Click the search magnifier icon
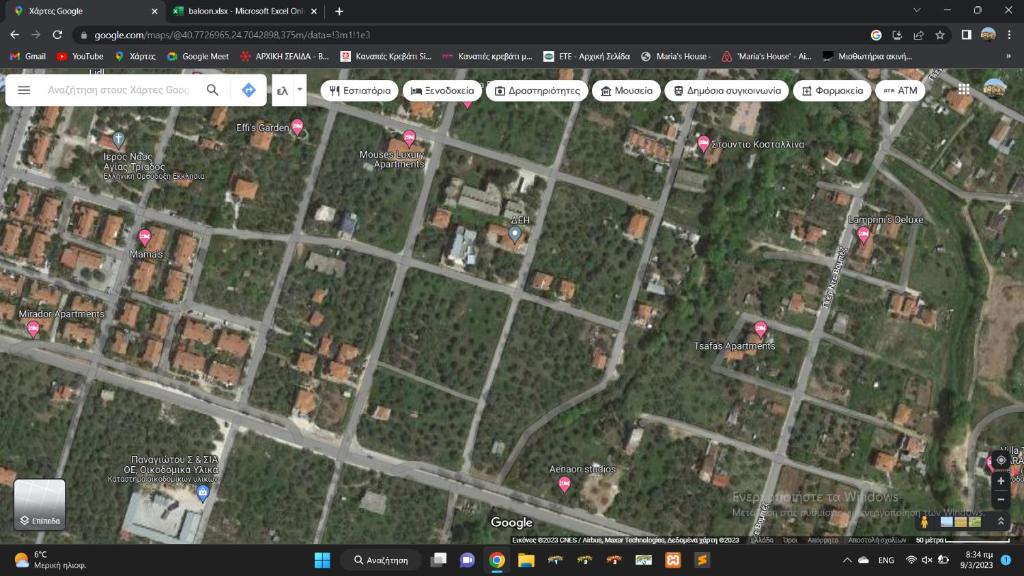The height and width of the screenshot is (576, 1024). [x=212, y=90]
